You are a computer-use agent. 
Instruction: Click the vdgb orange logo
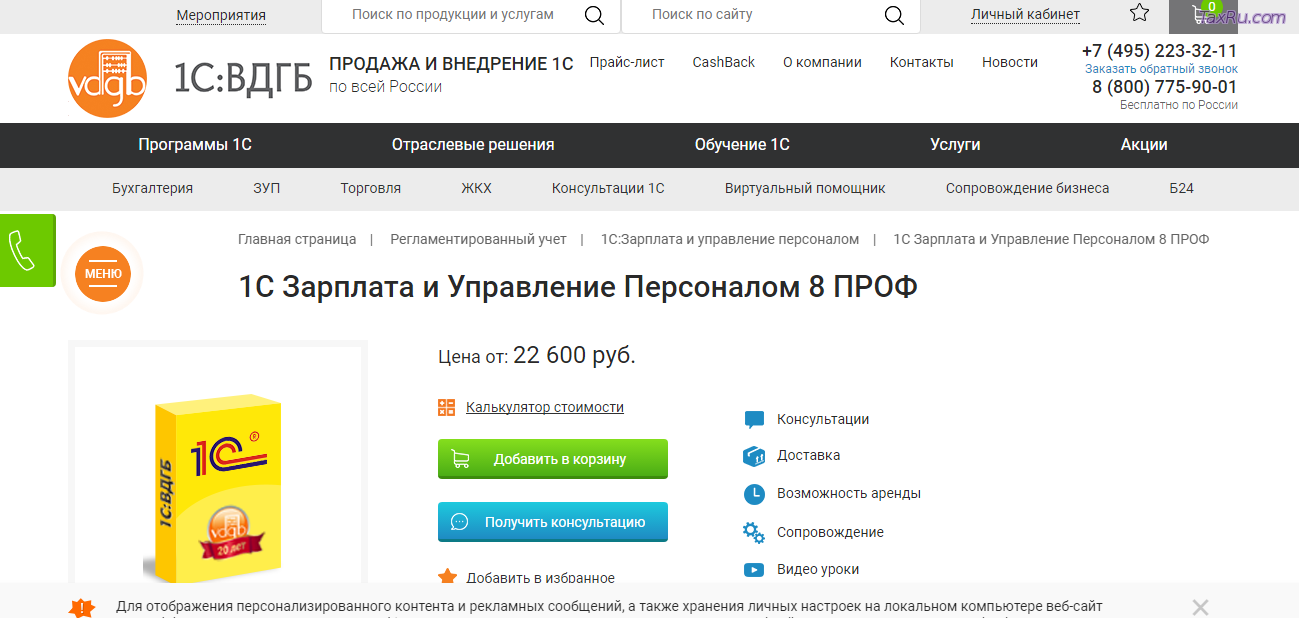tap(107, 78)
